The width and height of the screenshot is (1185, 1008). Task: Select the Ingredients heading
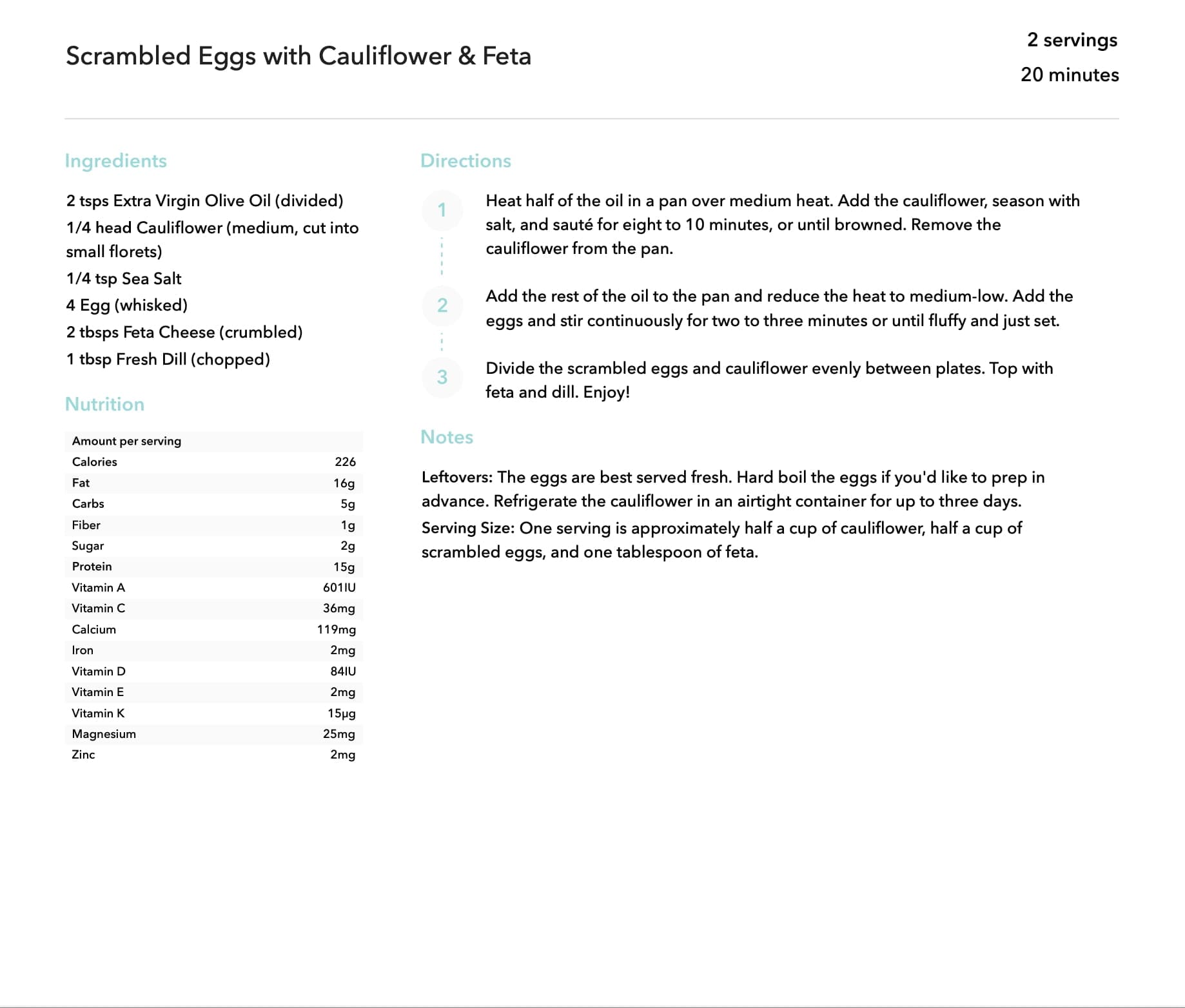pos(116,160)
